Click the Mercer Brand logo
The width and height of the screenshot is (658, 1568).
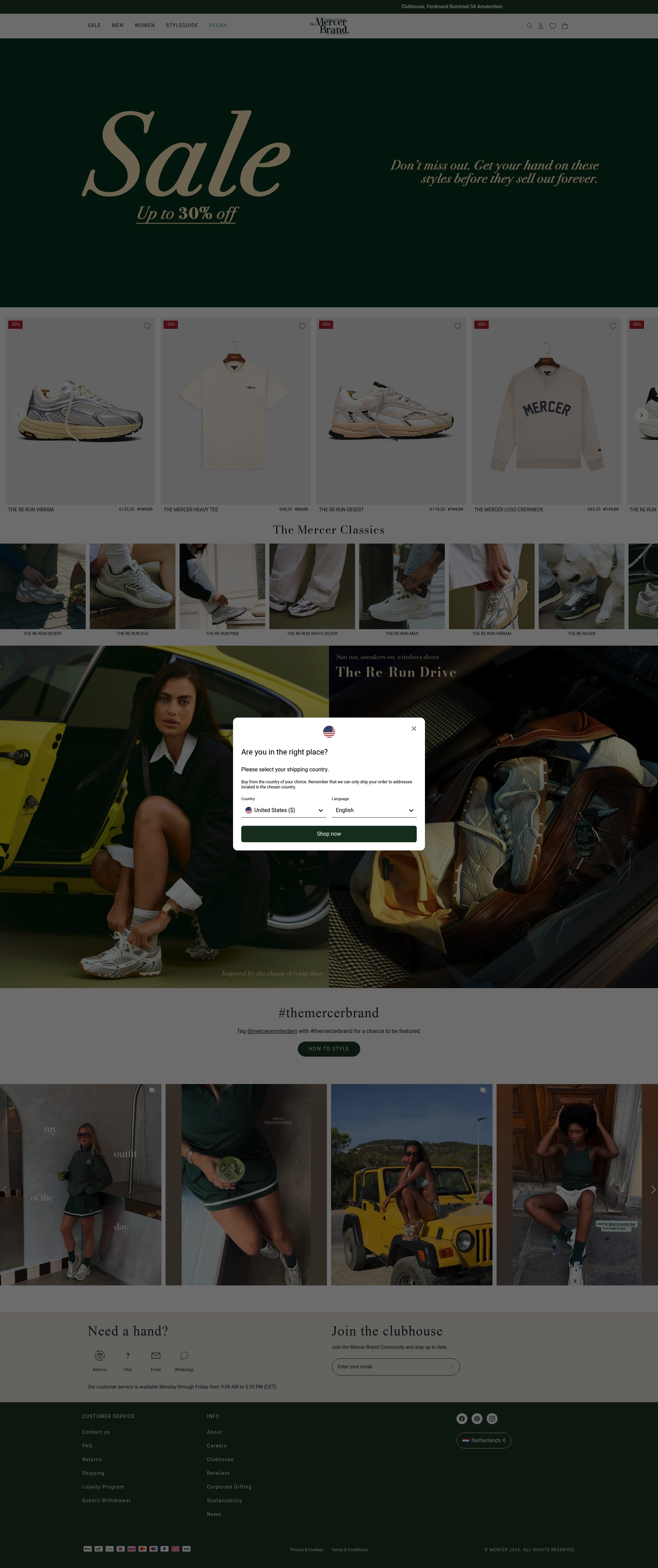pos(329,26)
